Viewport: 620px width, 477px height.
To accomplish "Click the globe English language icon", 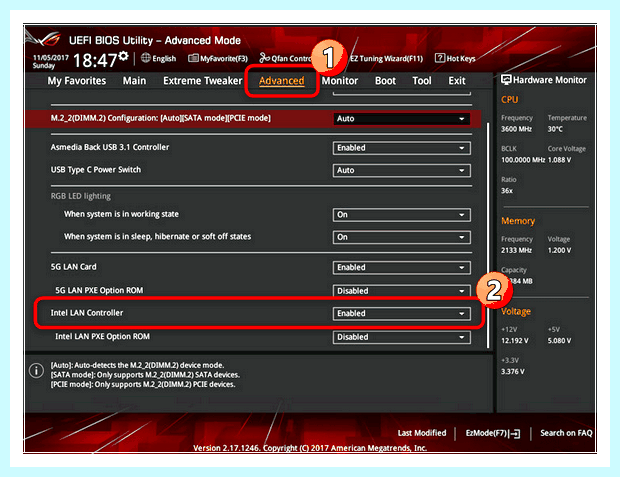I will click(x=146, y=58).
